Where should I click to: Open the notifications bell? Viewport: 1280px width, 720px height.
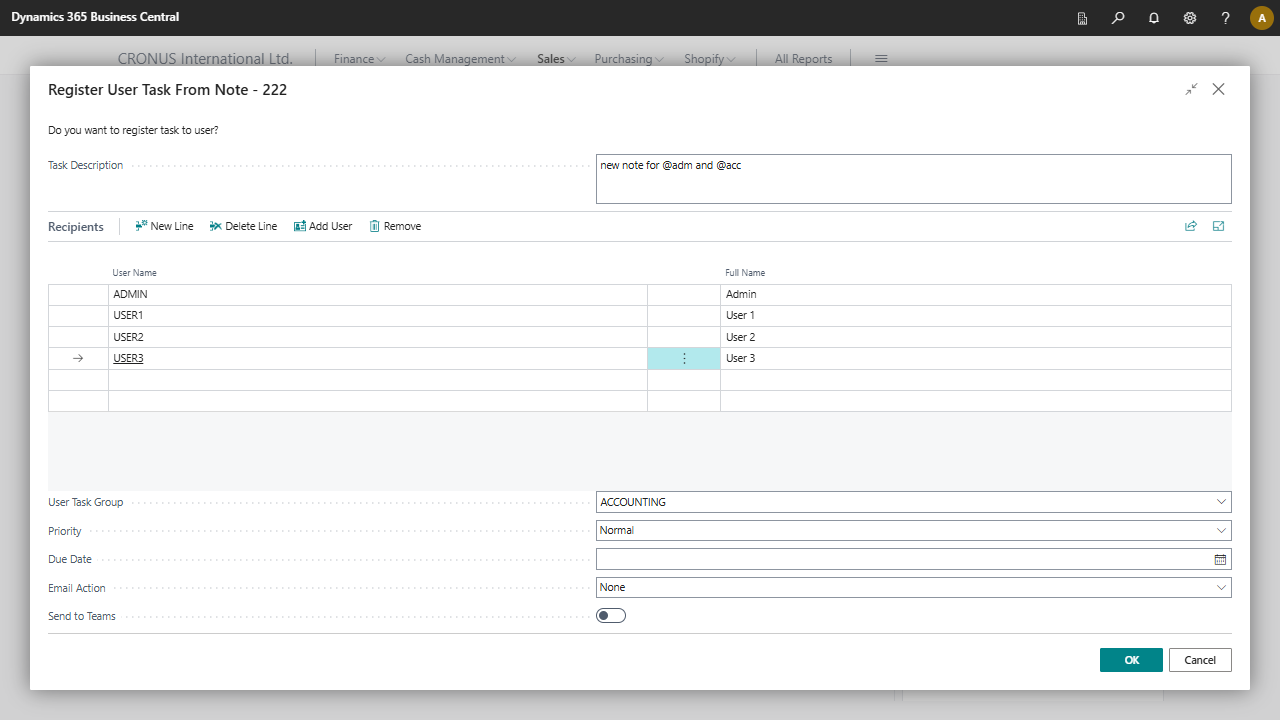(1154, 18)
